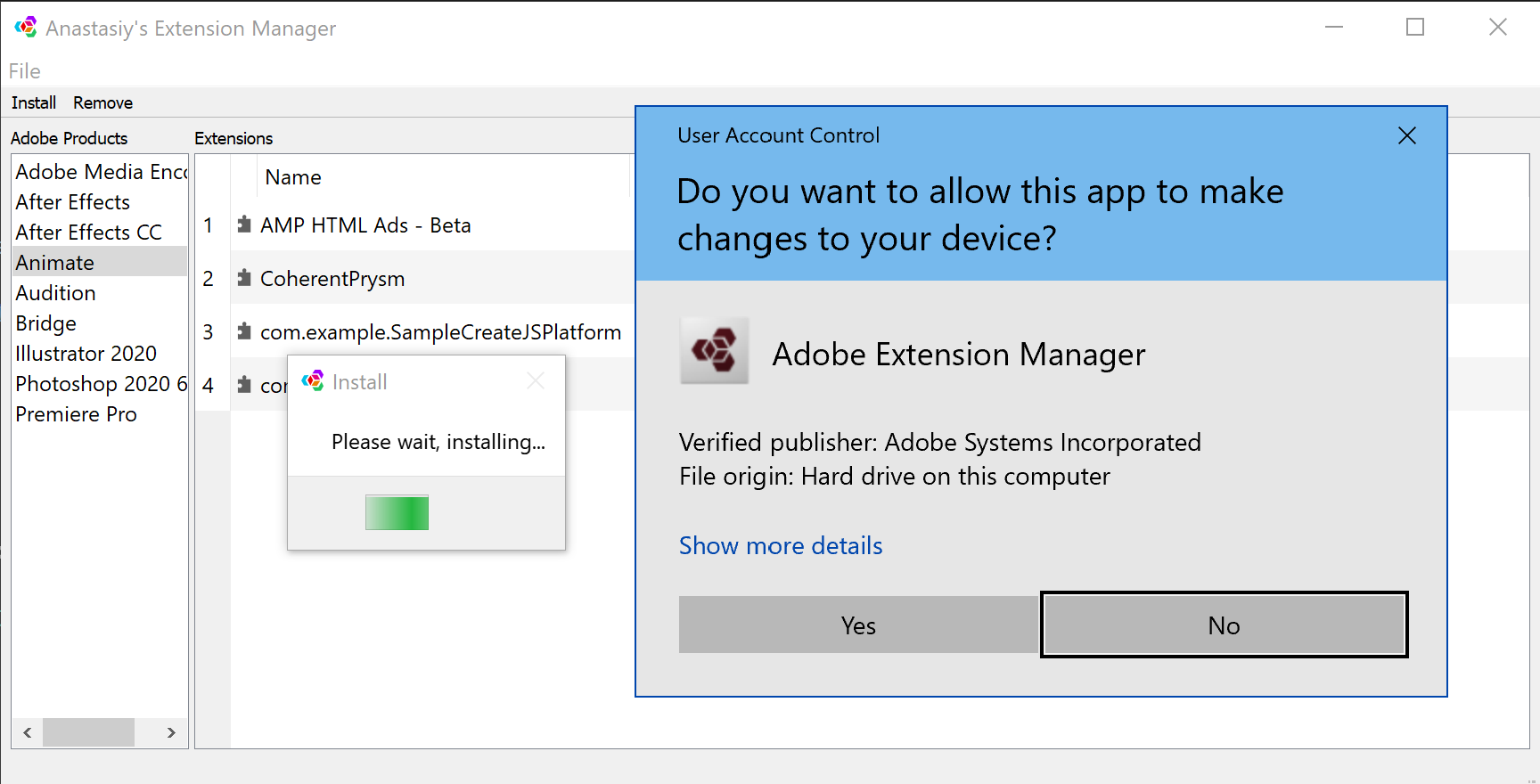1540x784 pixels.
Task: Click the products list right scroll arrow
Action: pyautogui.click(x=171, y=732)
